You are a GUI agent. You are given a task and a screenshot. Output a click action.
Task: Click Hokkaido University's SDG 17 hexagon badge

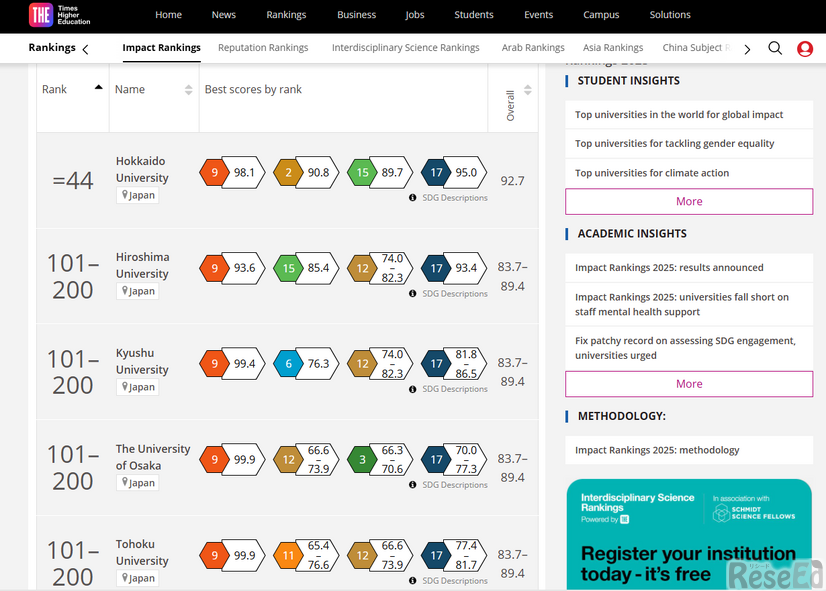pos(436,172)
